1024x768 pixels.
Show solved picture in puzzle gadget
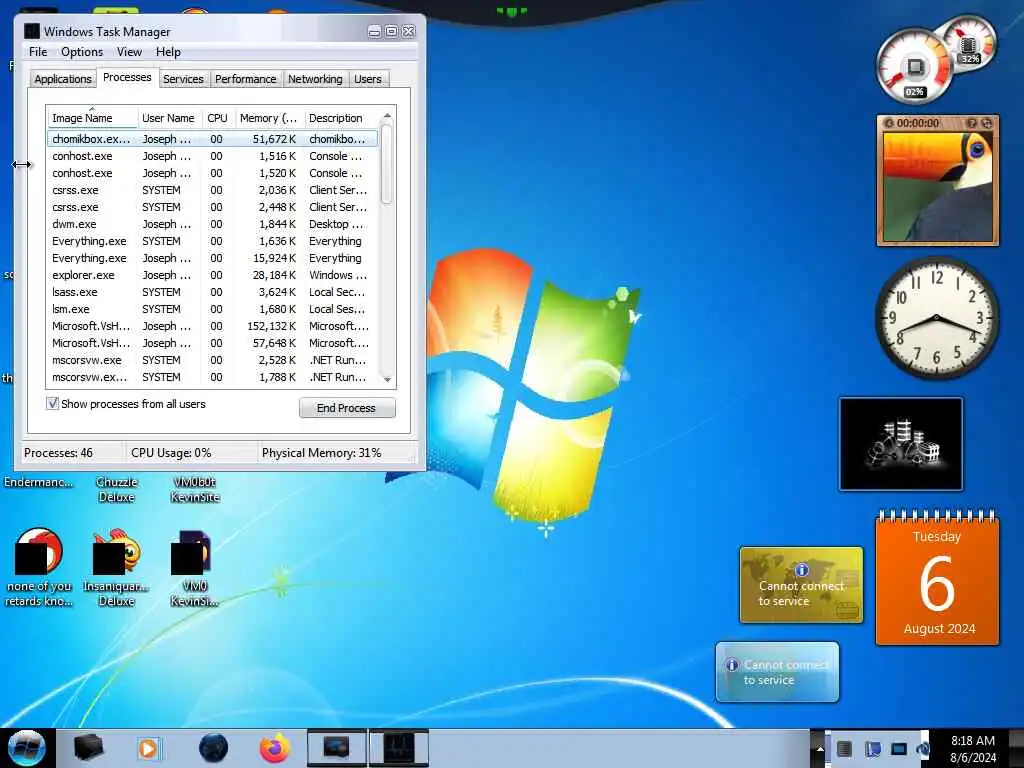click(x=972, y=123)
